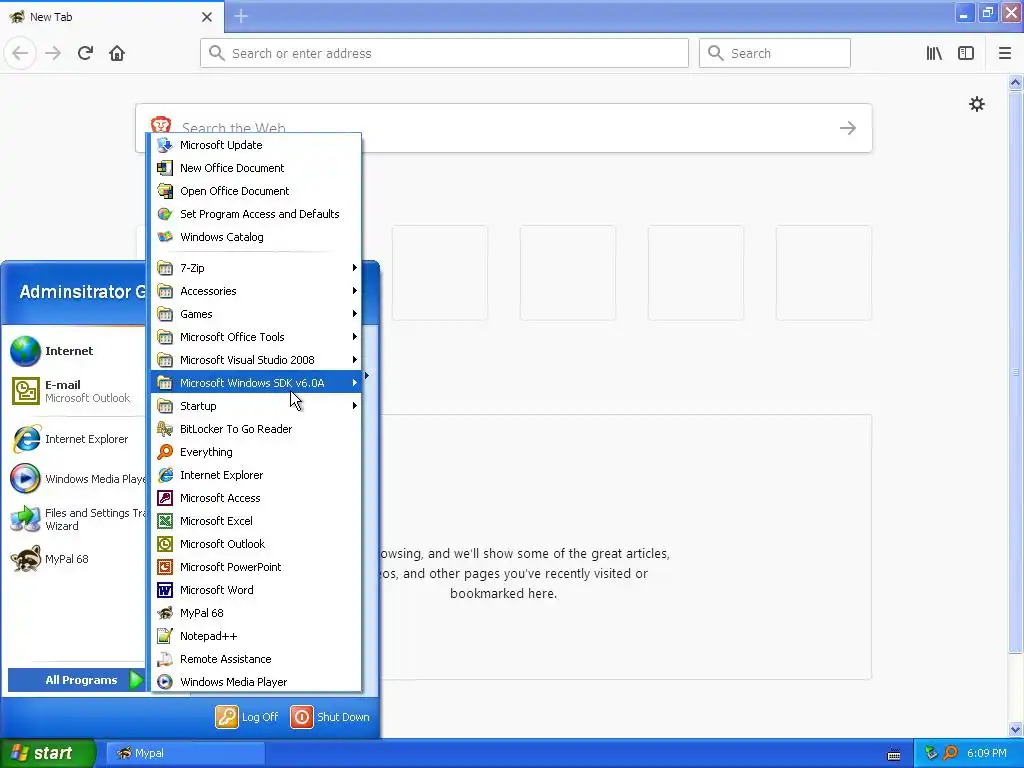Start Internet Explorer from All Programs list

click(255, 475)
